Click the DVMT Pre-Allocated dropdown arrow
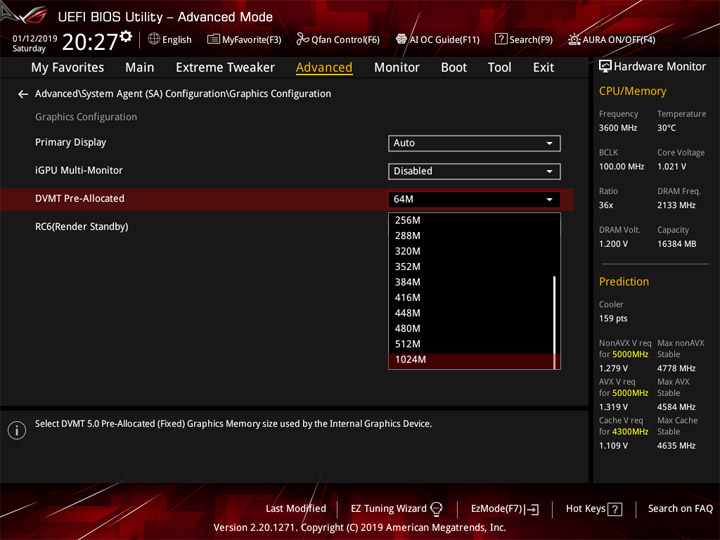 [x=549, y=199]
